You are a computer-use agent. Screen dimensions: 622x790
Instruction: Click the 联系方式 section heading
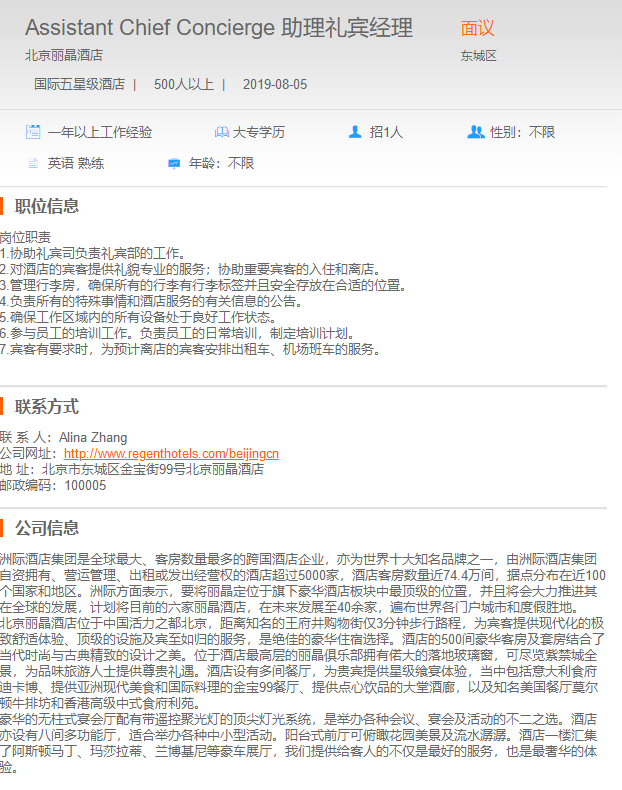47,407
